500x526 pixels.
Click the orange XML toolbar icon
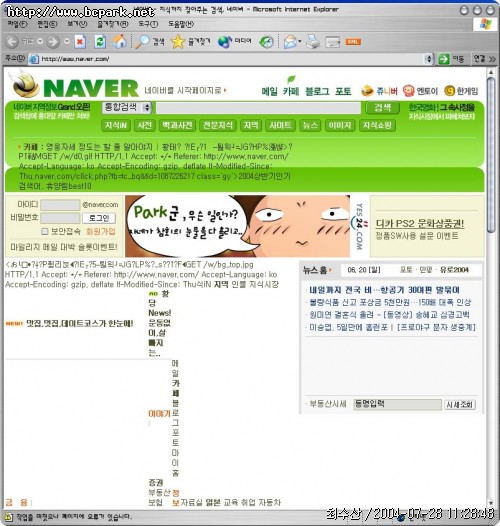pyautogui.click(x=353, y=42)
